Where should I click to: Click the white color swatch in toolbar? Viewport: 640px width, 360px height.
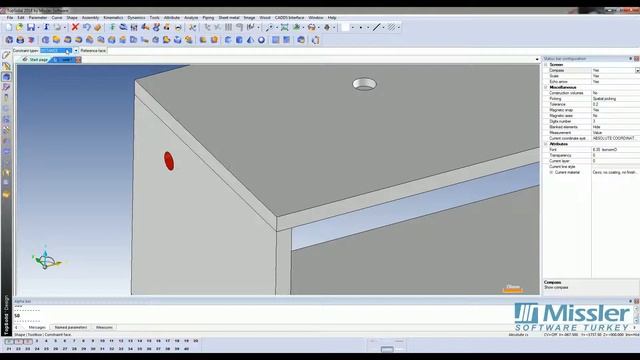345,27
